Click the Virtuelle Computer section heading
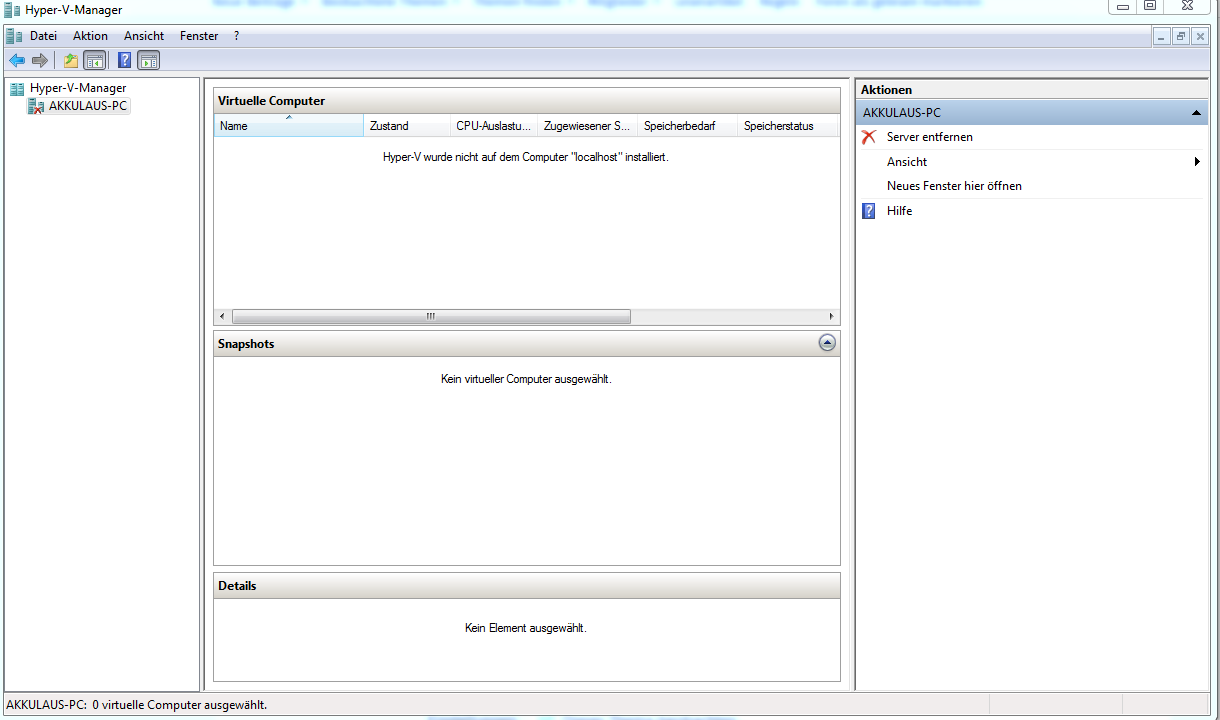Image resolution: width=1220 pixels, height=720 pixels. pyautogui.click(x=271, y=101)
